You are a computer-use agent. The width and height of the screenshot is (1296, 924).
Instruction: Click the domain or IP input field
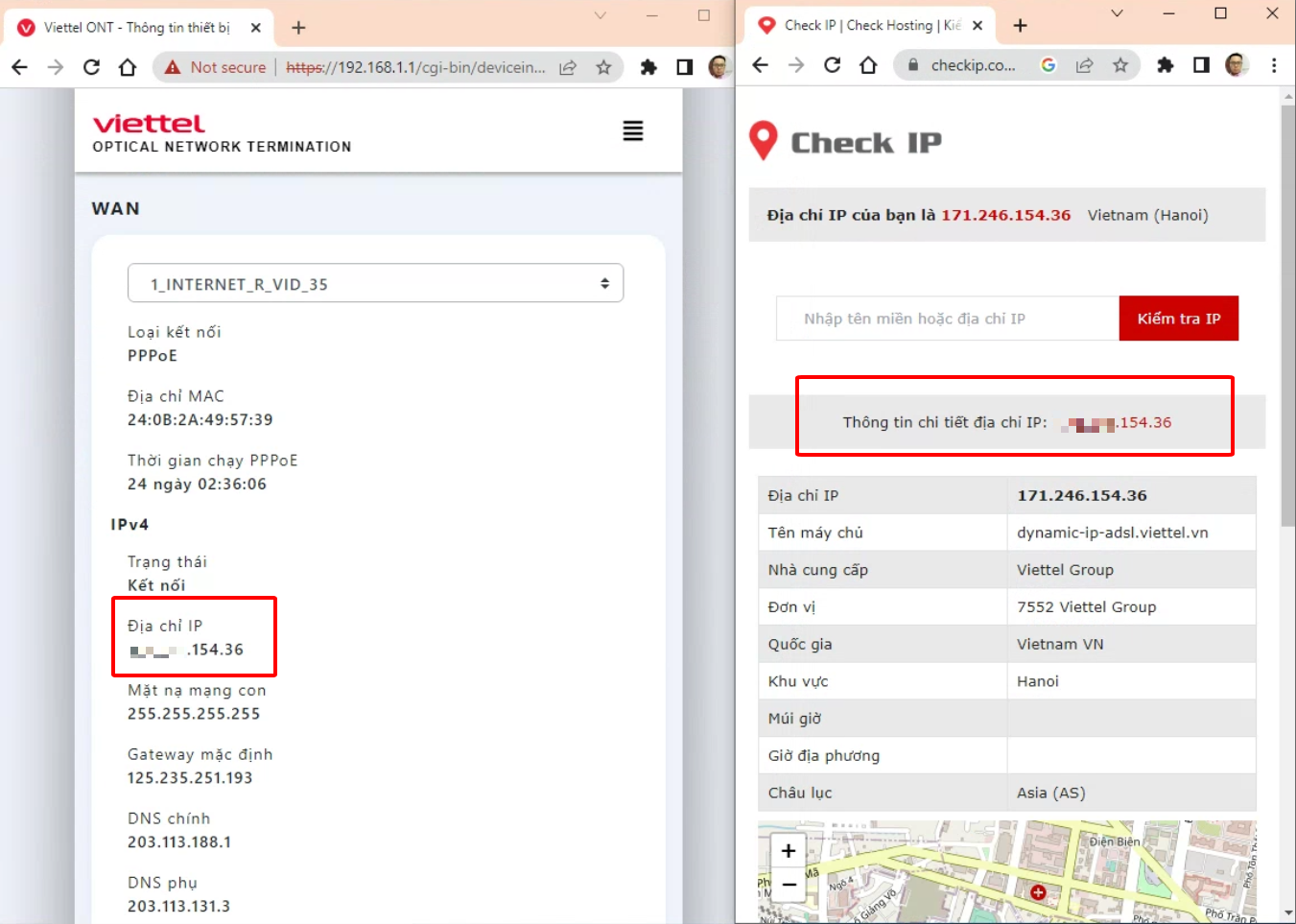coord(948,319)
